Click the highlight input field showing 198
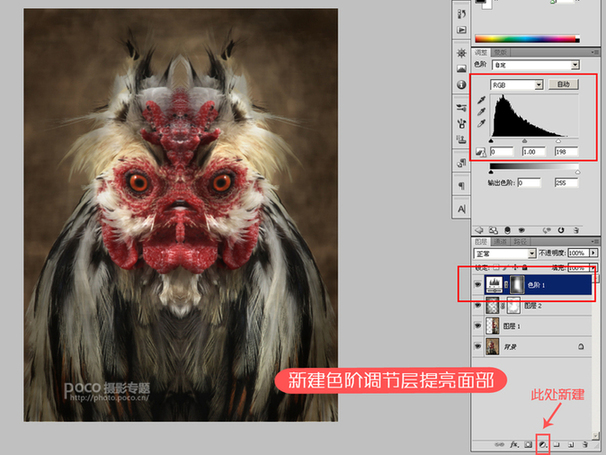Image resolution: width=606 pixels, height=455 pixels. [x=567, y=151]
